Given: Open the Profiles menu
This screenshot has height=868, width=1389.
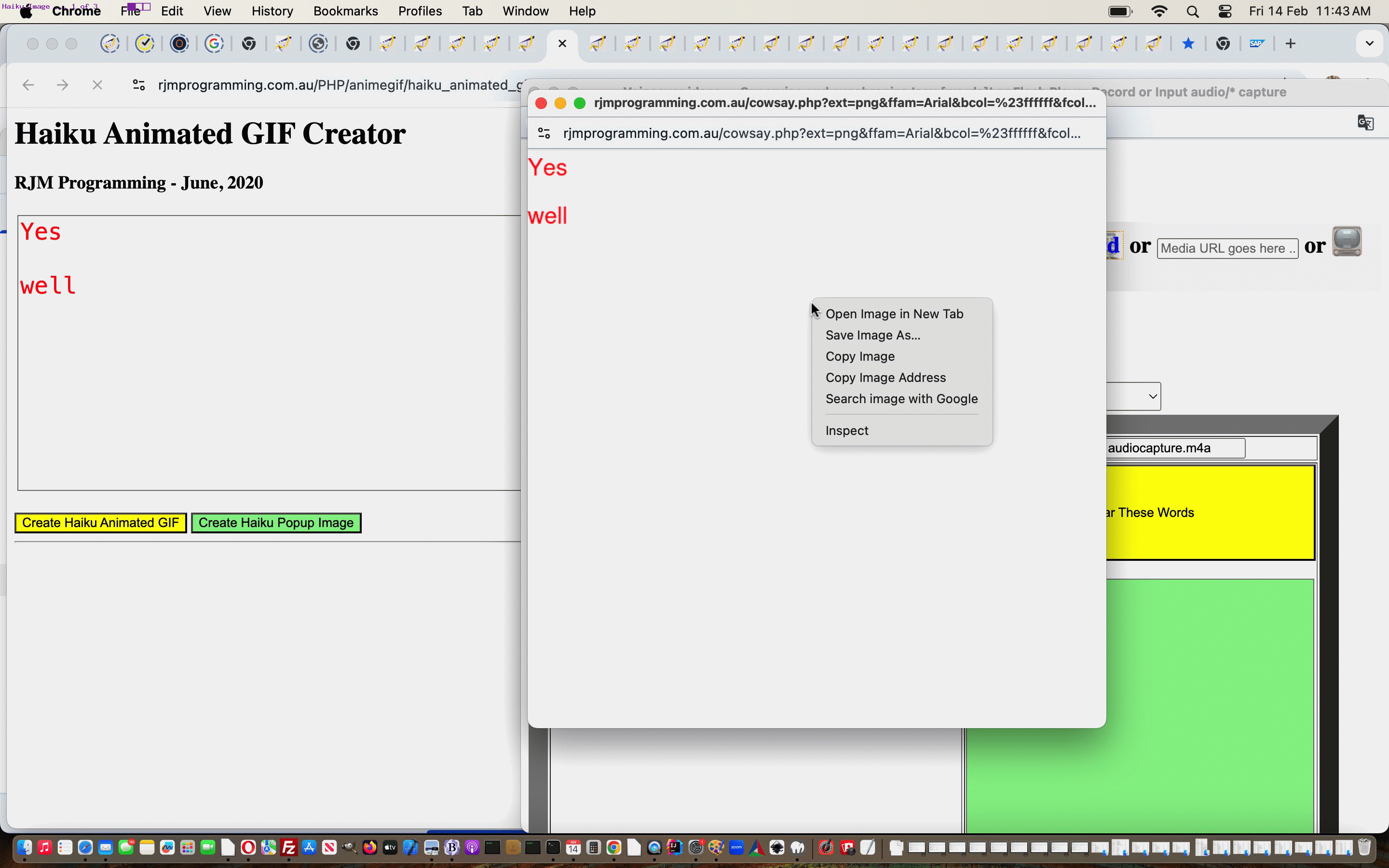Looking at the screenshot, I should 420,11.
